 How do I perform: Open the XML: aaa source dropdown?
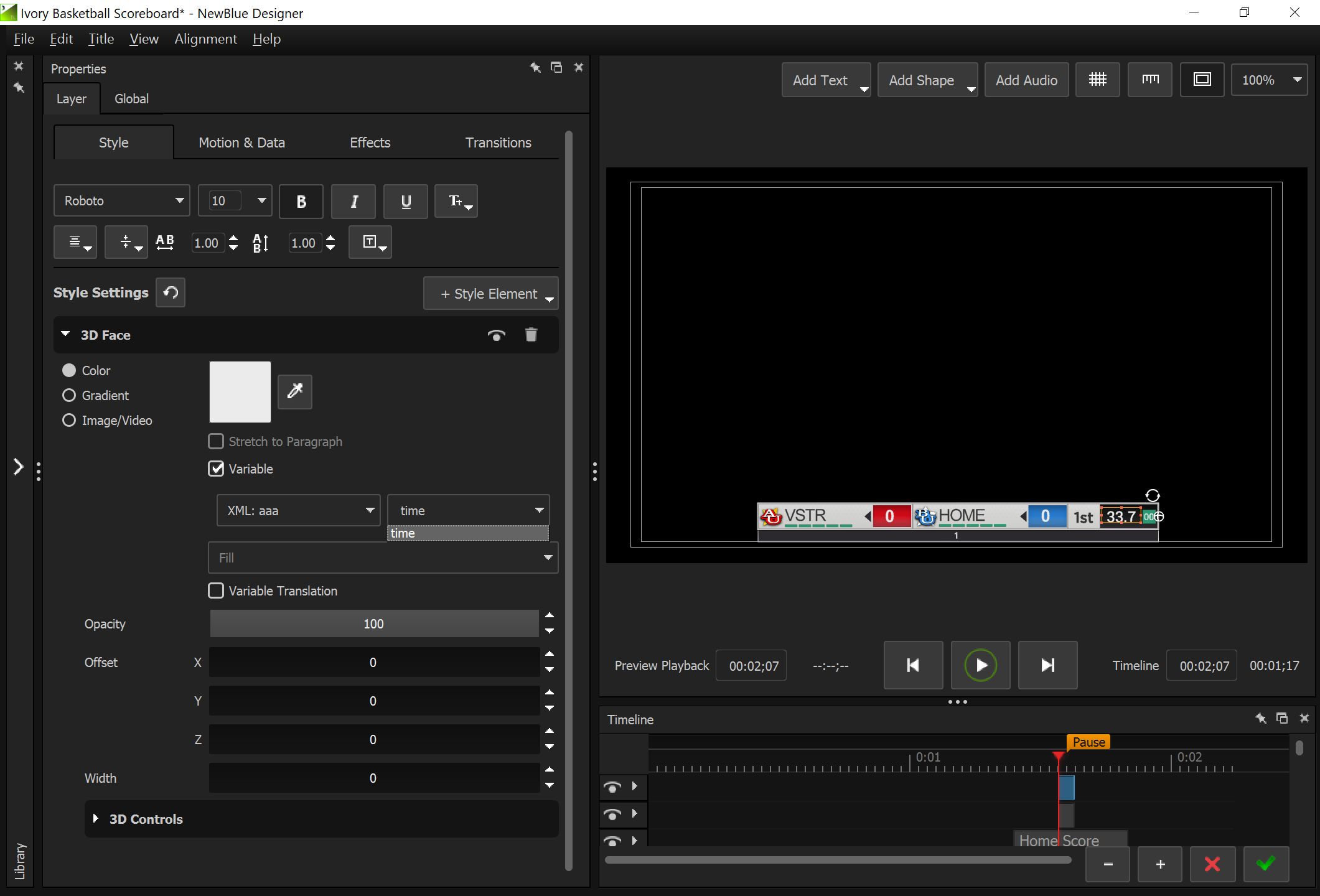pyautogui.click(x=299, y=510)
